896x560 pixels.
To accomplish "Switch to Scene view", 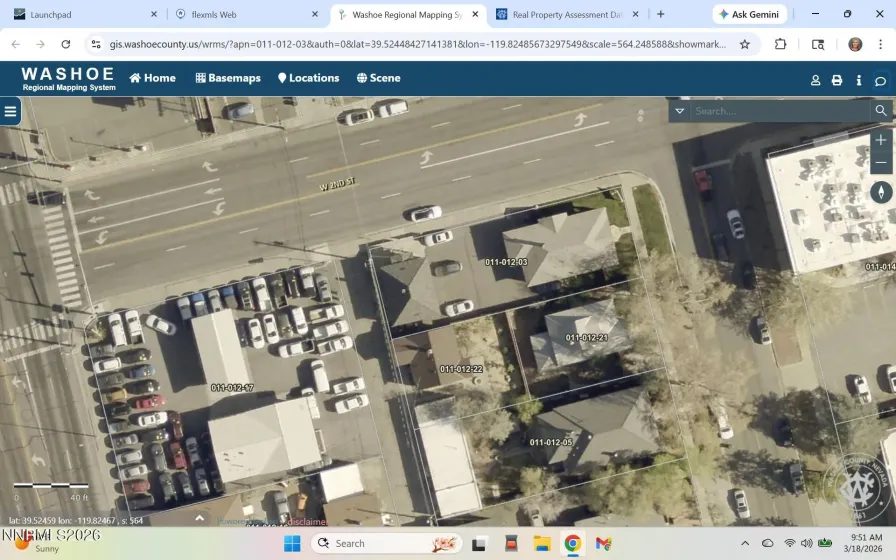I will 378,78.
